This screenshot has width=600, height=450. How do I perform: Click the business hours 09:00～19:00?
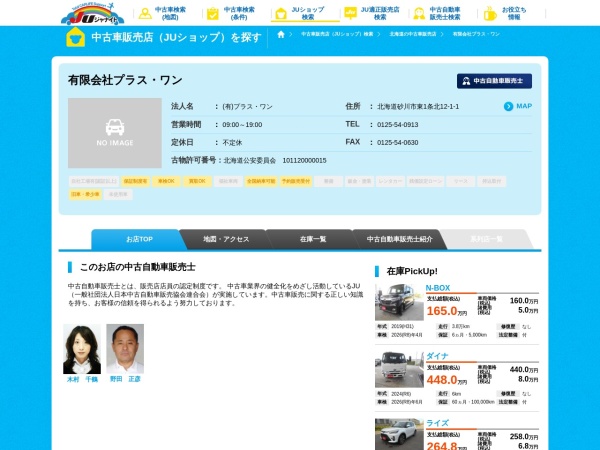[x=242, y=125]
